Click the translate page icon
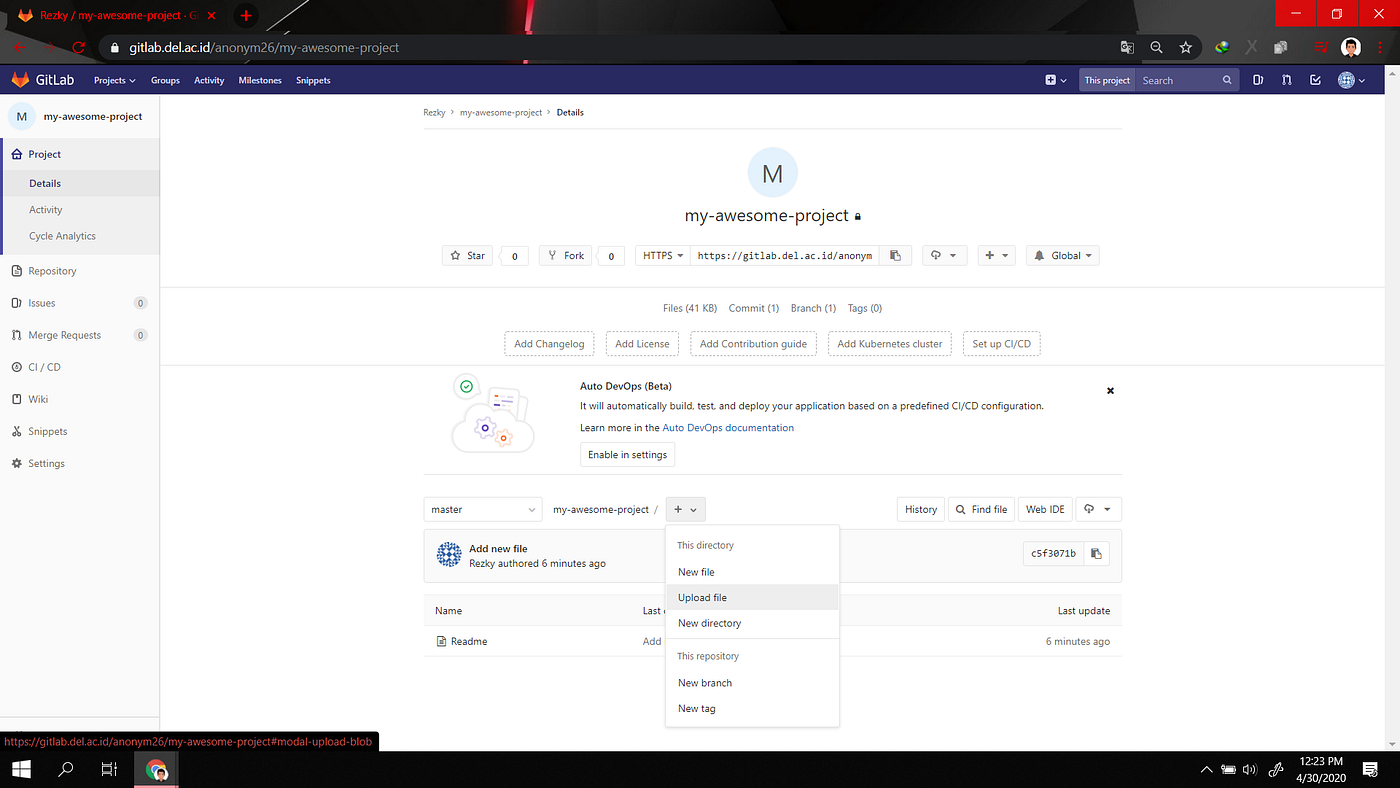This screenshot has width=1400, height=788. pos(1127,47)
